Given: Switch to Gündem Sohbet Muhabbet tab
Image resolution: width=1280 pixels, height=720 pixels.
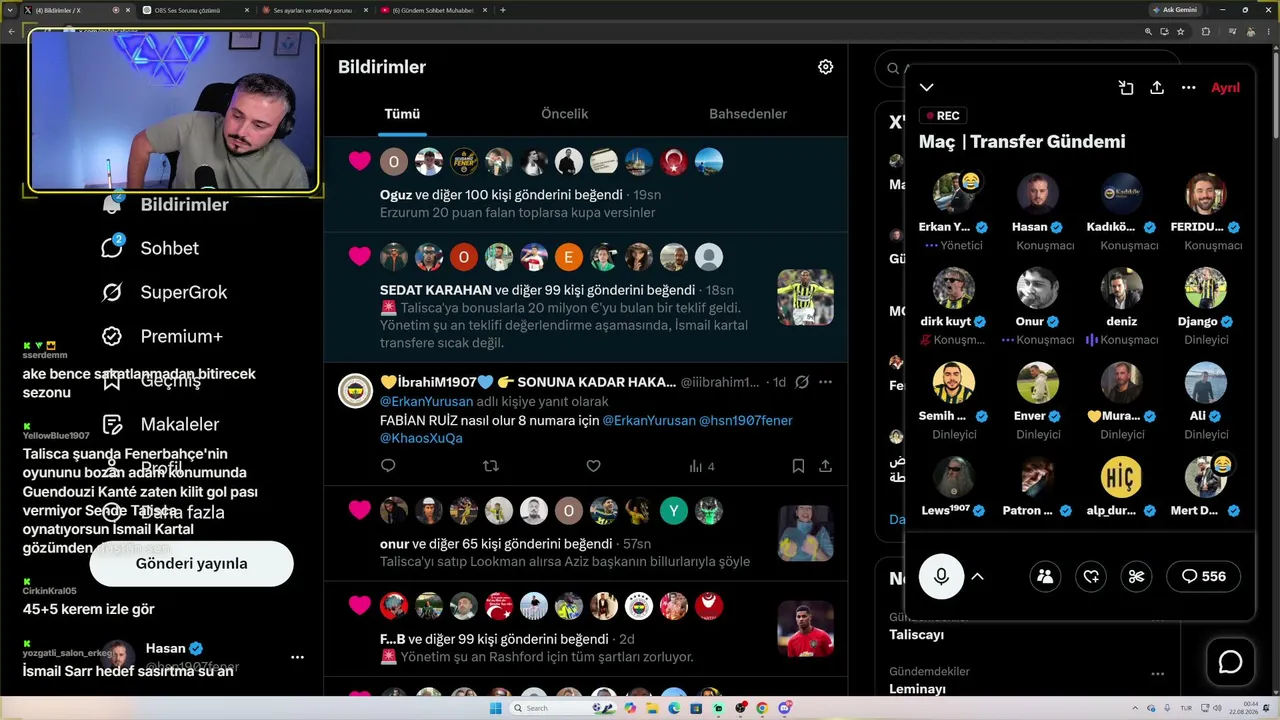Looking at the screenshot, I should 433,10.
